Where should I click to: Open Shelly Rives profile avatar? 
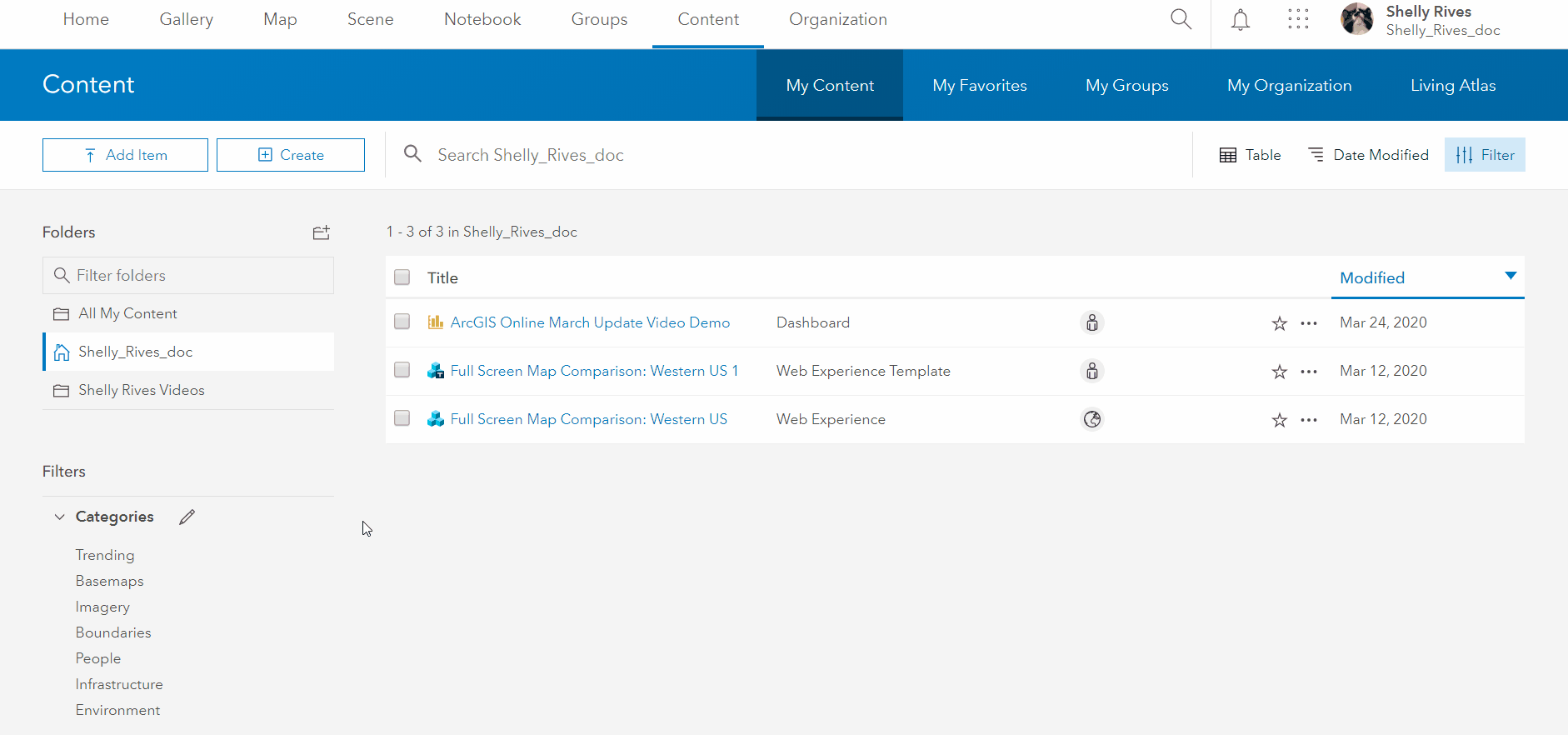click(1357, 19)
